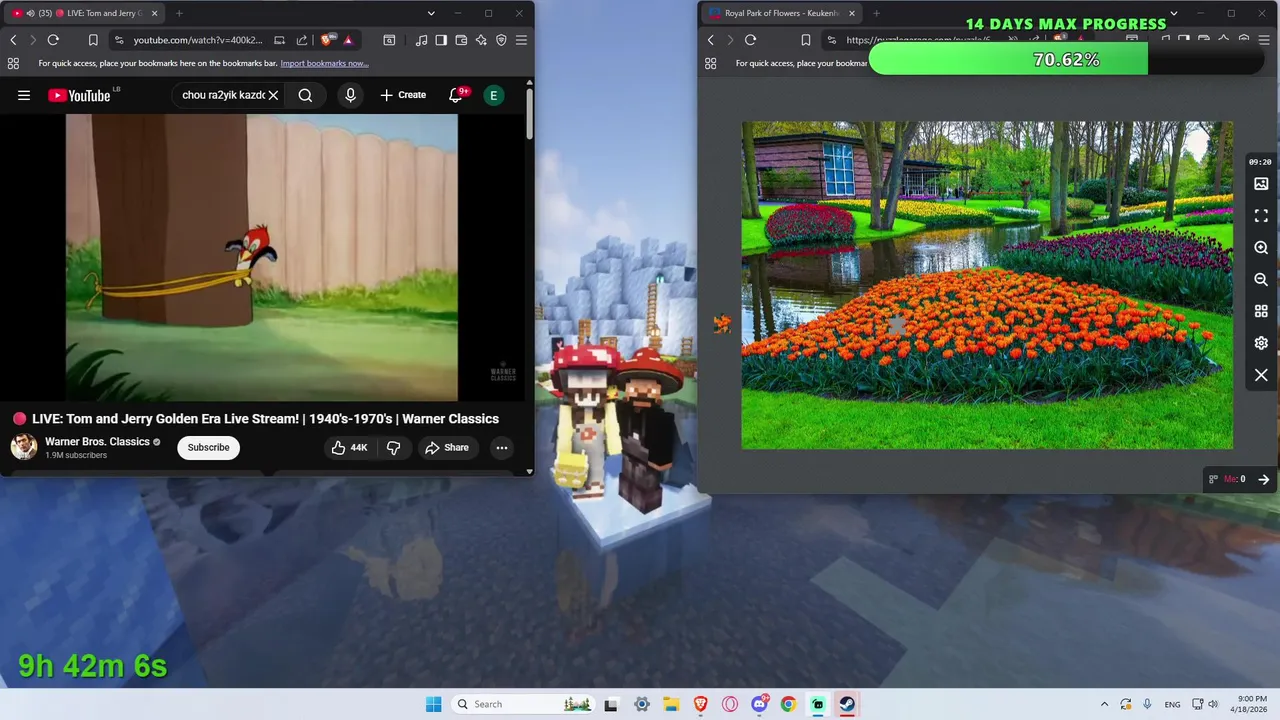Close the Tom and Jerry tab

click(x=154, y=13)
